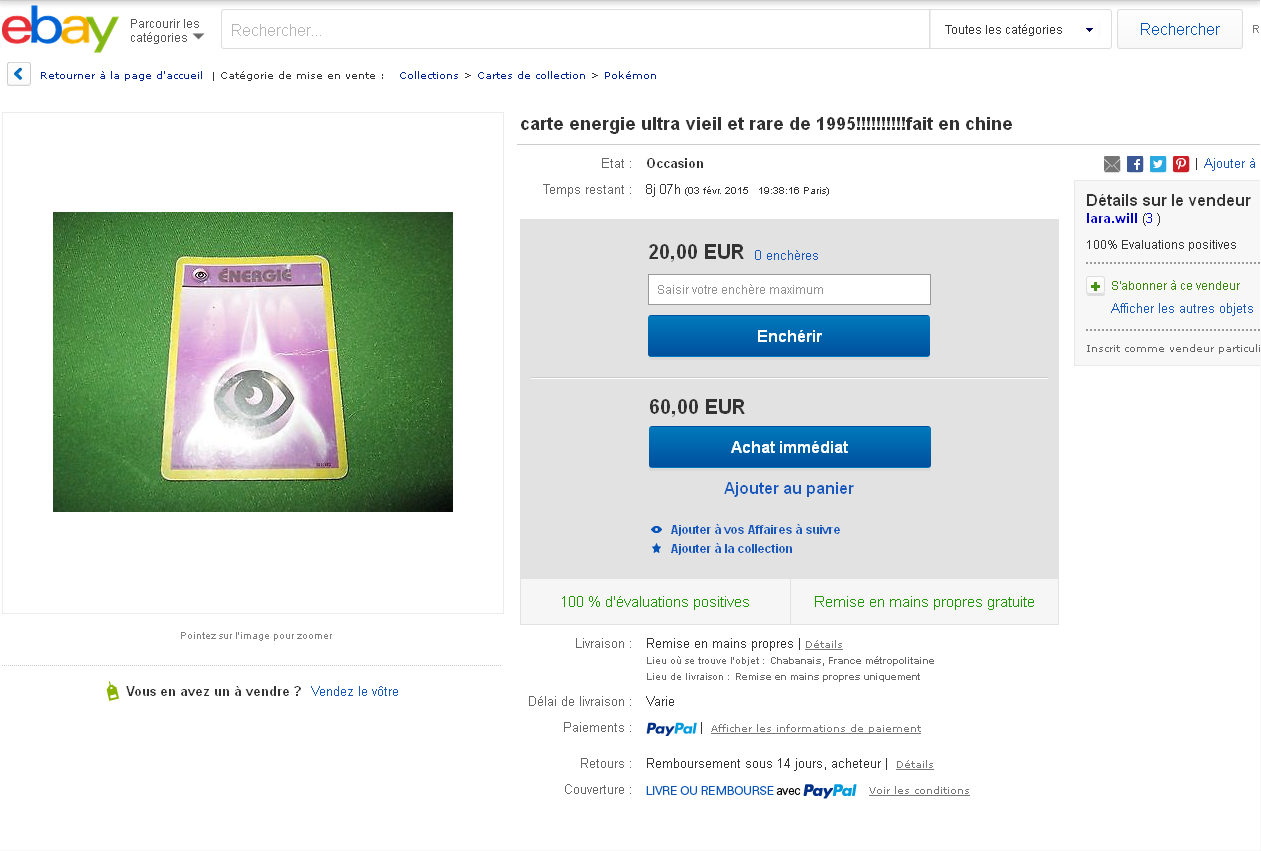Click the eBay logo
The image size is (1261, 851).
click(x=60, y=29)
